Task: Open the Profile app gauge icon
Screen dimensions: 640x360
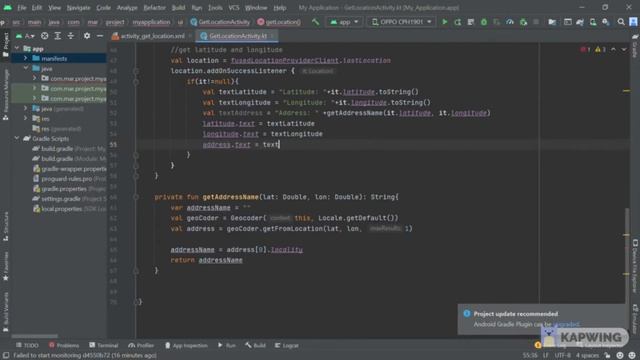Action: pos(510,22)
